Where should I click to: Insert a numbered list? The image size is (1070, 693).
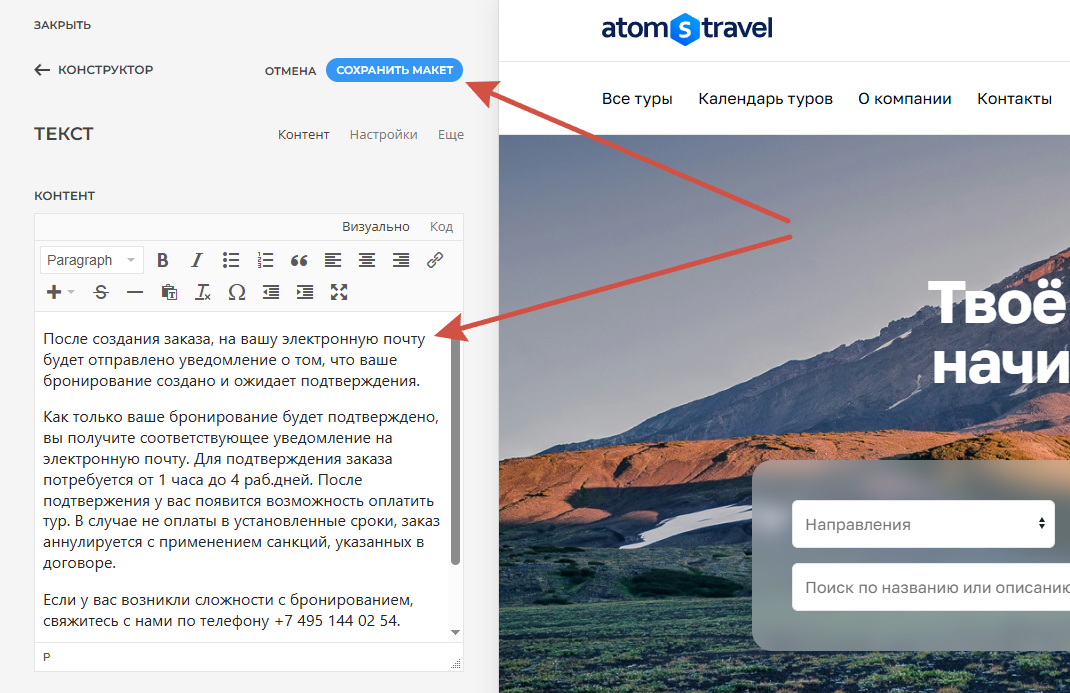tap(265, 261)
